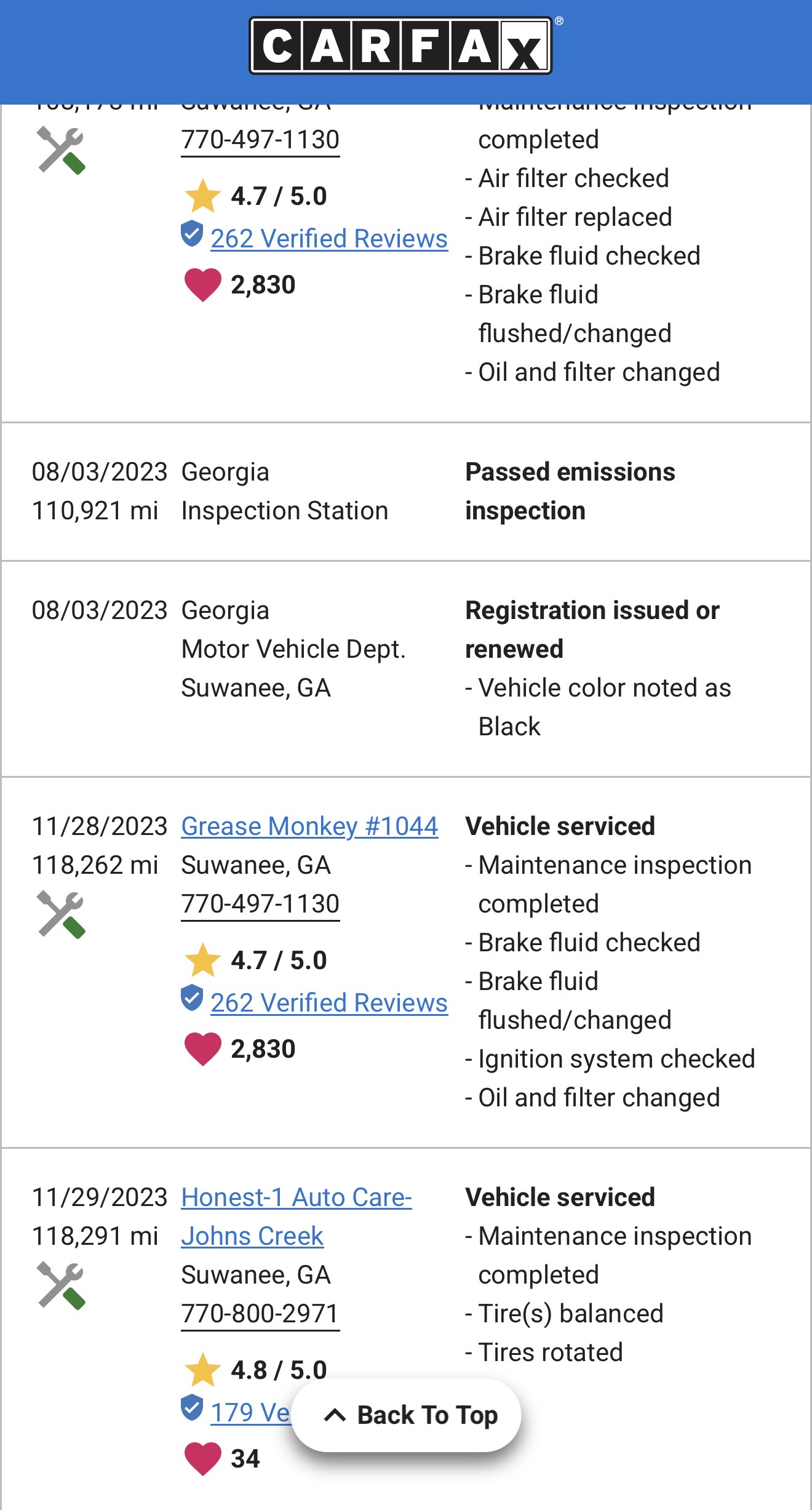Click the Back To Top button
The image size is (812, 1510).
point(406,1415)
